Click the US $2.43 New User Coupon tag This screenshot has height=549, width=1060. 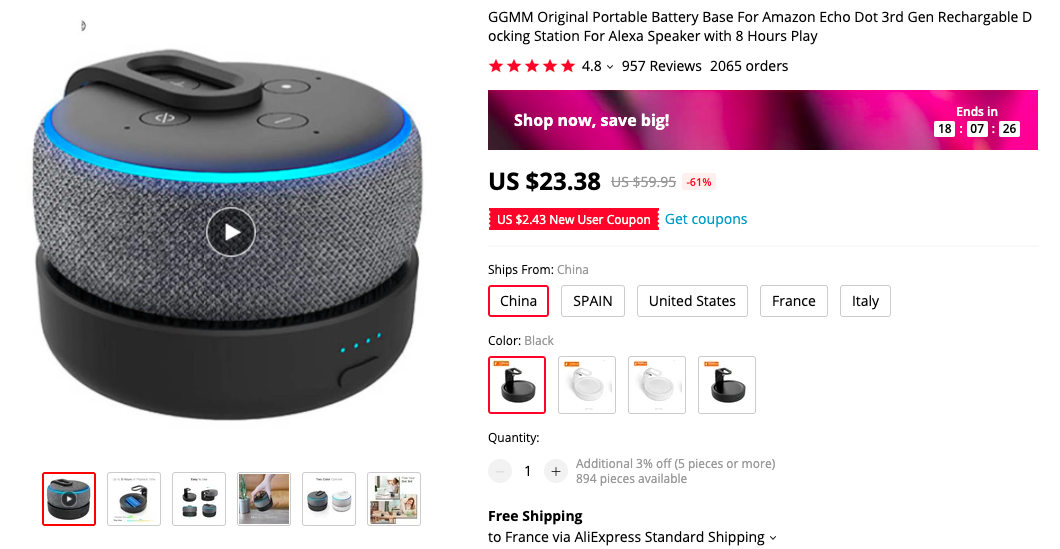click(x=573, y=219)
